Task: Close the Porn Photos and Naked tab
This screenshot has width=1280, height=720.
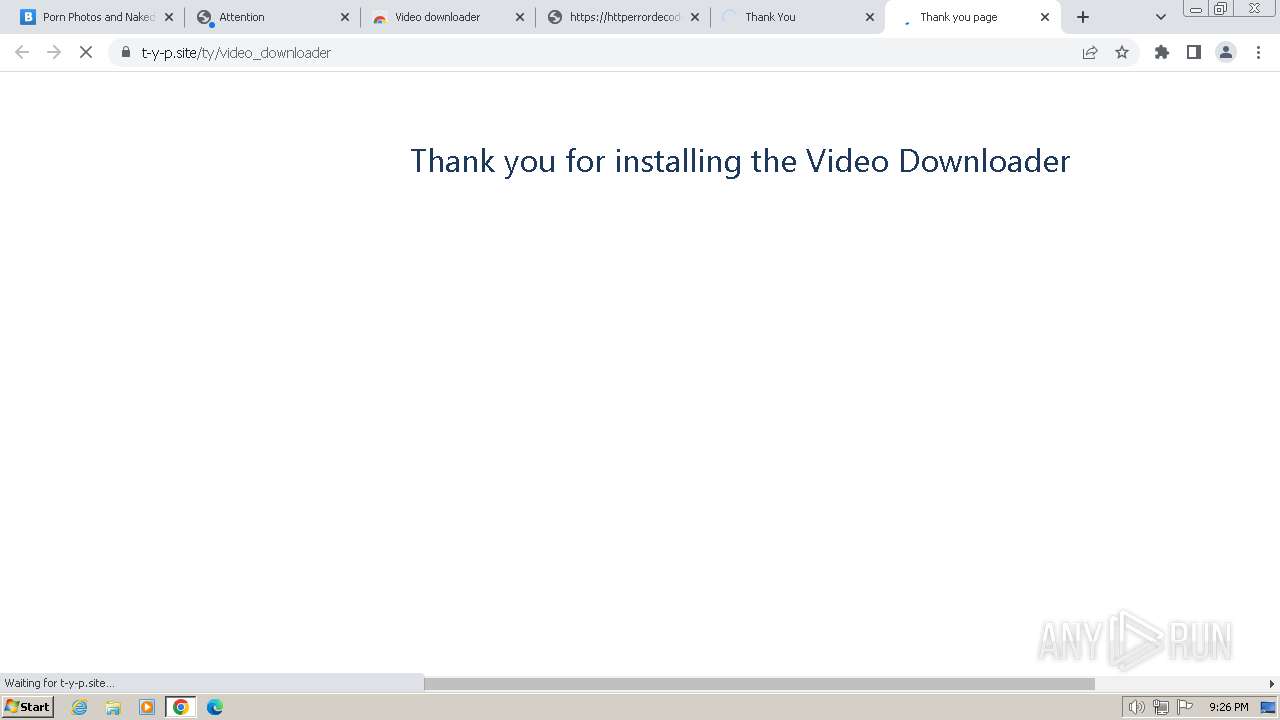Action: tap(169, 17)
